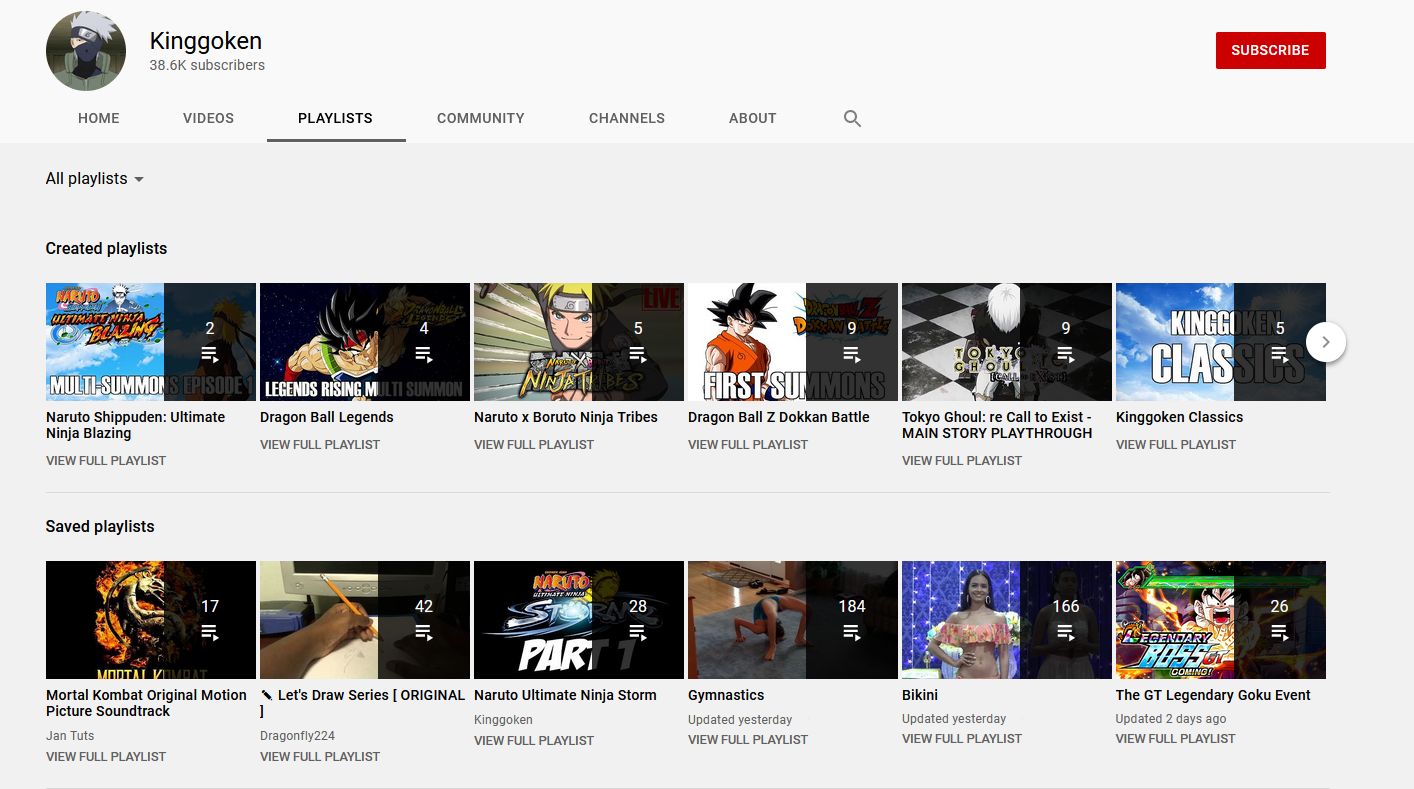Image resolution: width=1414 pixels, height=789 pixels.
Task: Click the playlist queue icon on Dragon Ball Legends
Action: [424, 354]
